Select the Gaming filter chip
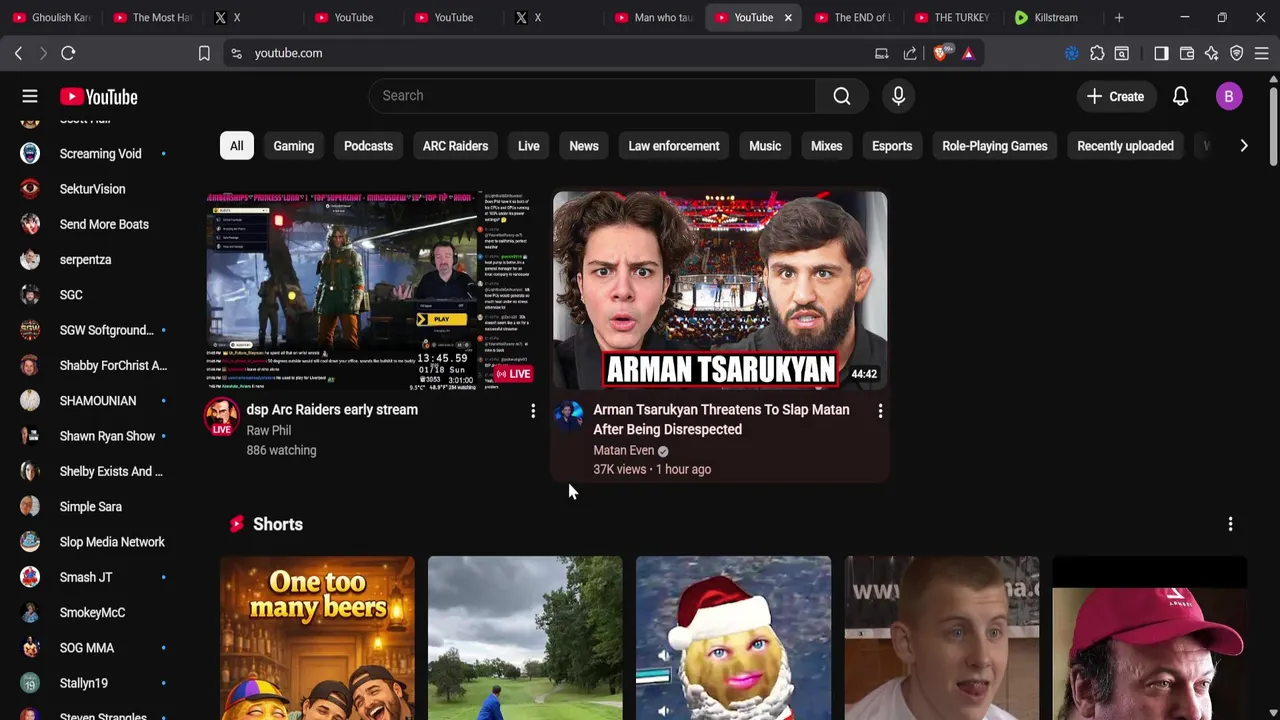Image resolution: width=1280 pixels, height=720 pixels. click(x=294, y=146)
